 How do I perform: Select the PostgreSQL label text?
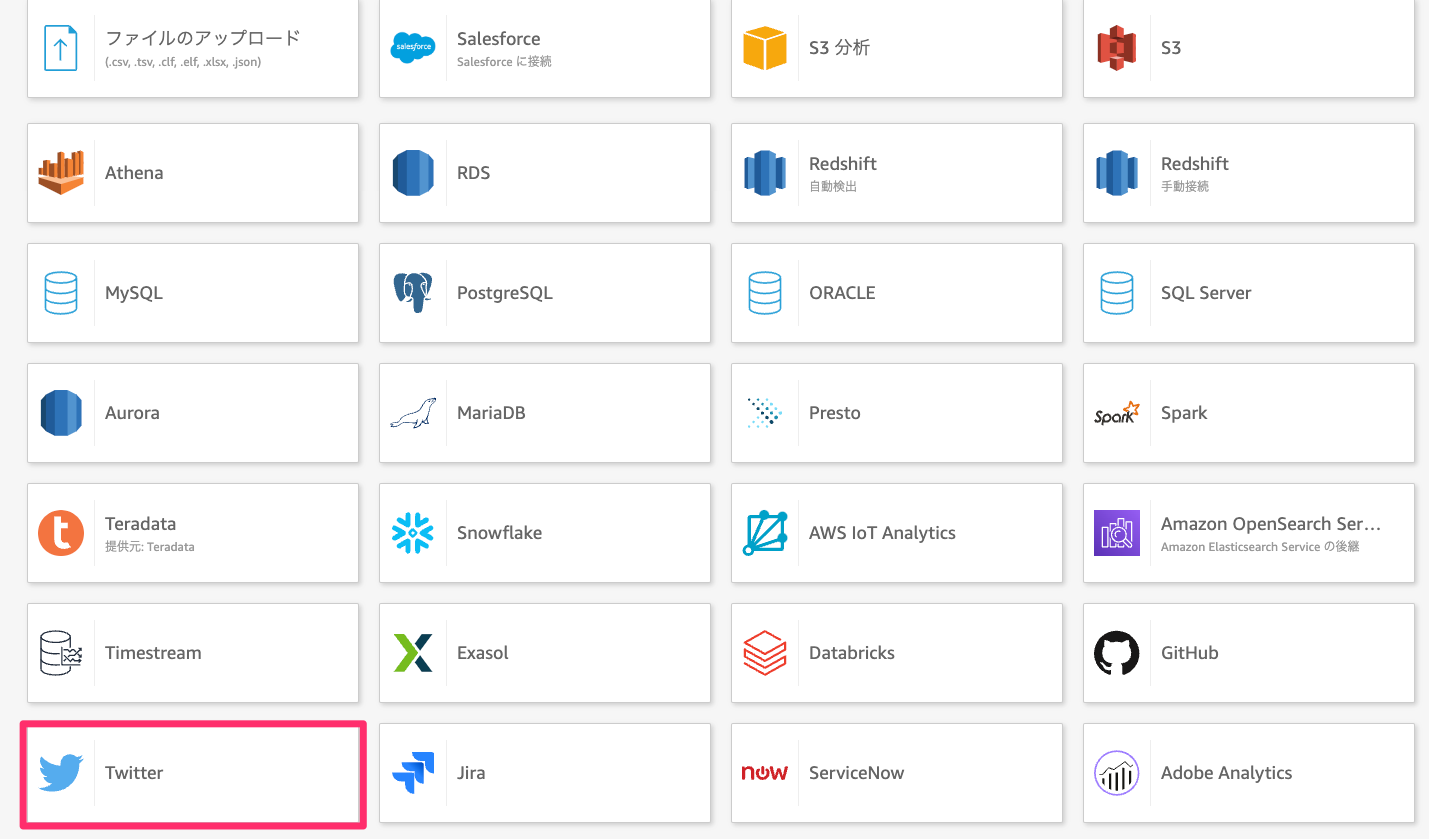[504, 293]
